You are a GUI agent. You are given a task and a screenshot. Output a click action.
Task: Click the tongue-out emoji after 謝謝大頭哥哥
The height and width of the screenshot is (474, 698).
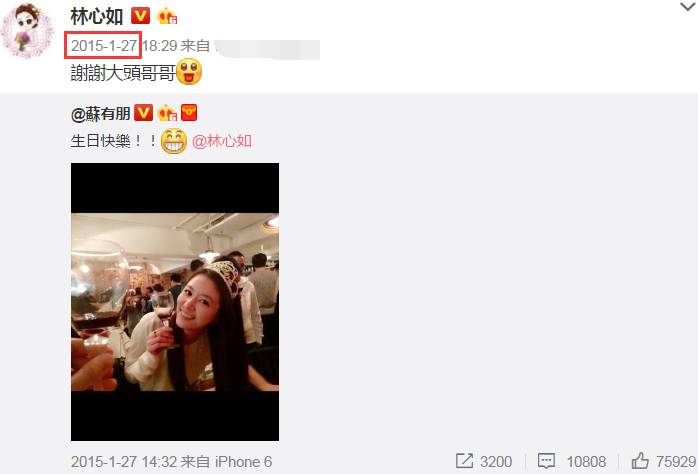click(x=189, y=72)
